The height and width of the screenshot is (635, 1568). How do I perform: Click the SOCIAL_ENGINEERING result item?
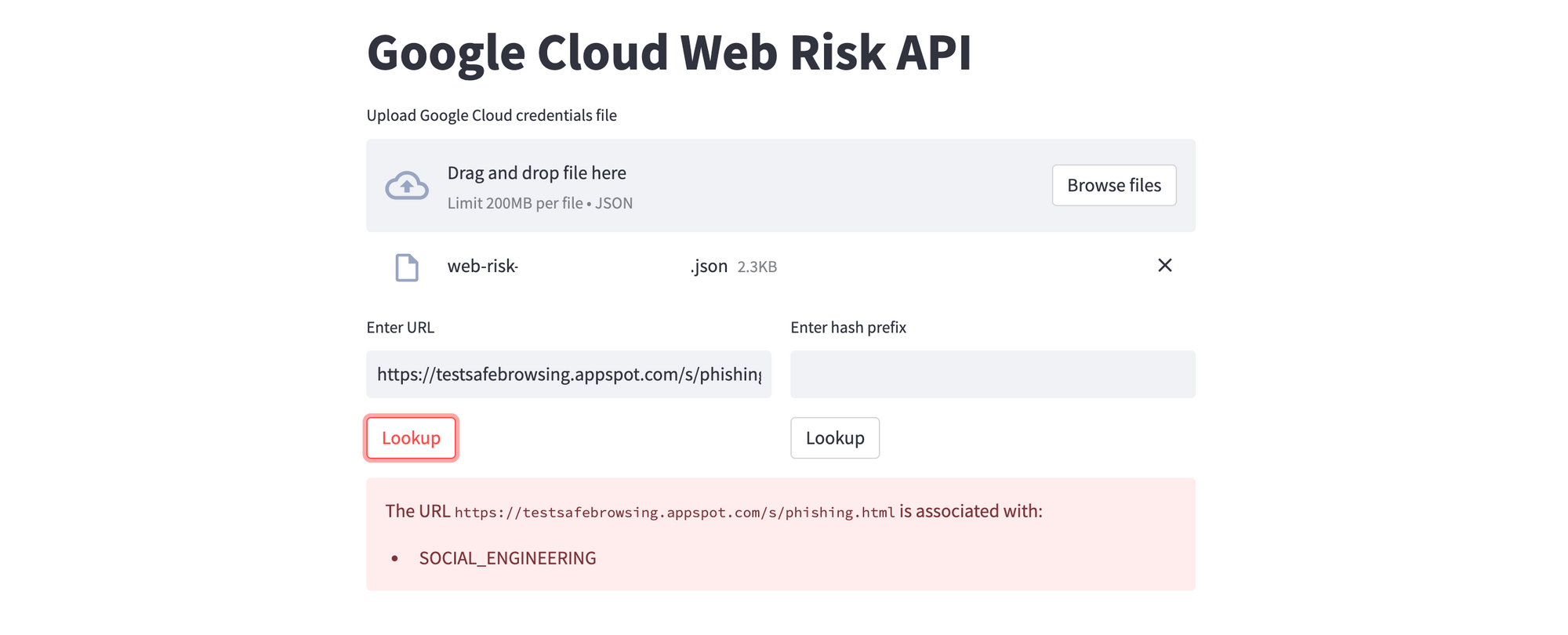pos(507,558)
